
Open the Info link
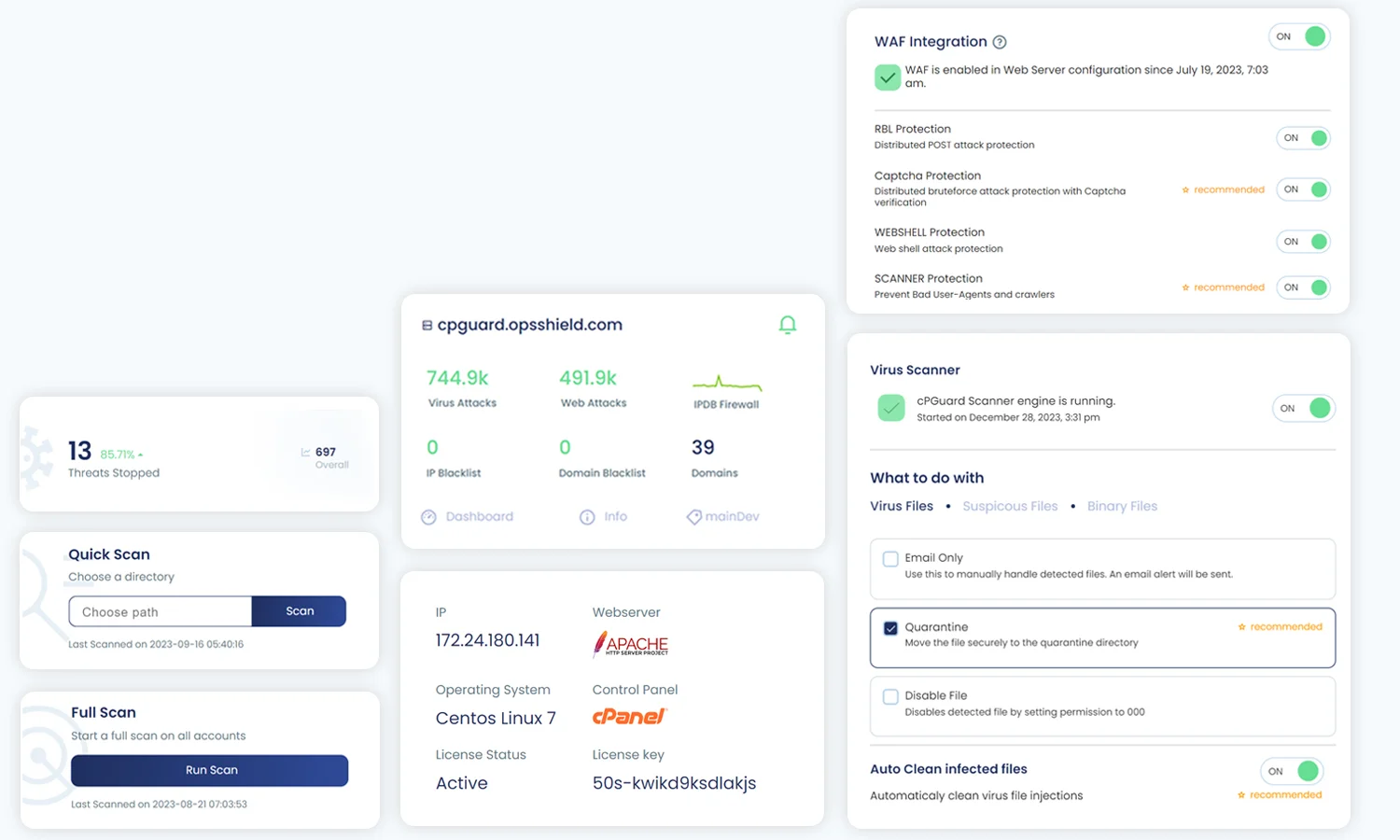615,516
